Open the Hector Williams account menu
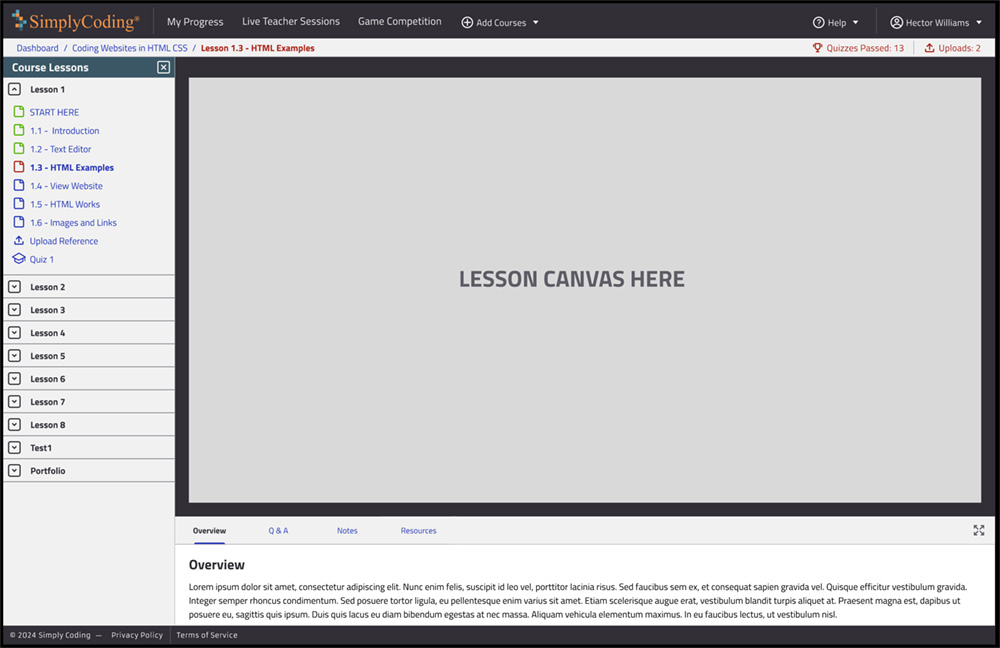This screenshot has width=1000, height=648. (937, 21)
